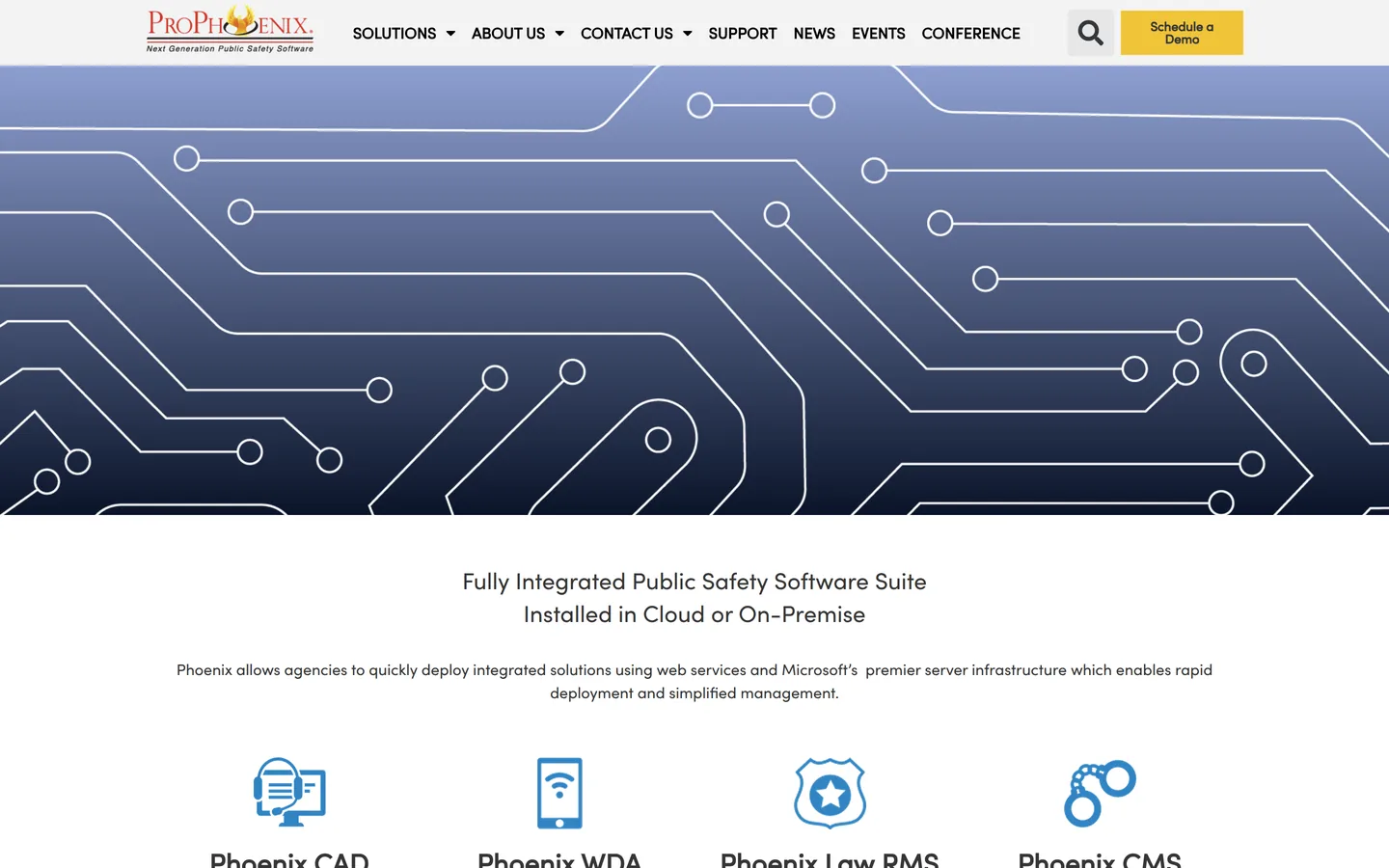Click the ProPhoenix logo
1389x868 pixels.
[x=230, y=29]
